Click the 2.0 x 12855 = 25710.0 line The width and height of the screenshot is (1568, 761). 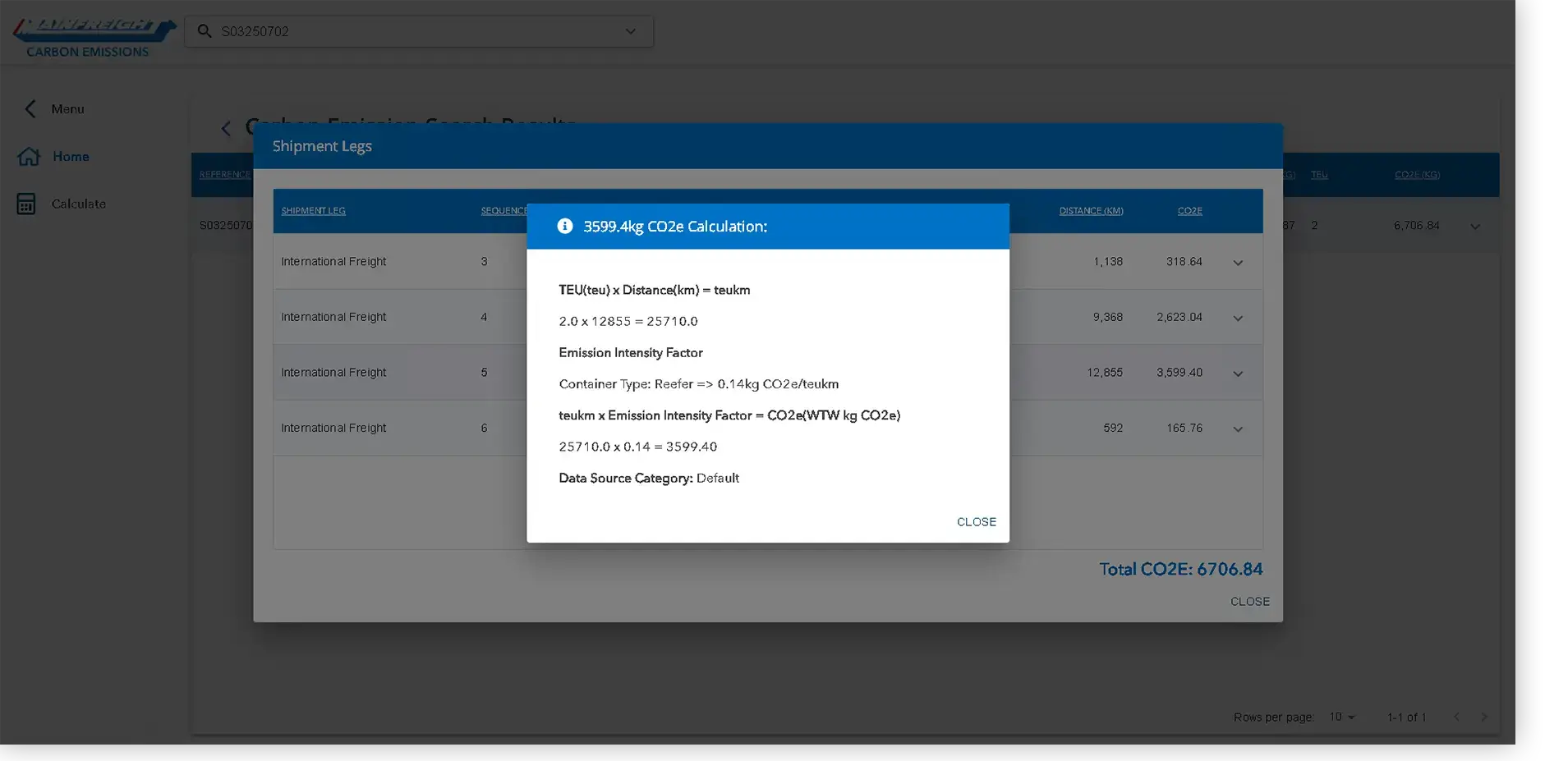point(628,322)
